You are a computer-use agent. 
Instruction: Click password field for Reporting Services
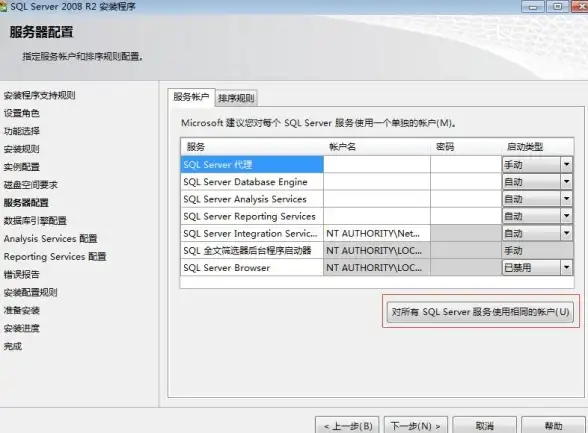(466, 216)
